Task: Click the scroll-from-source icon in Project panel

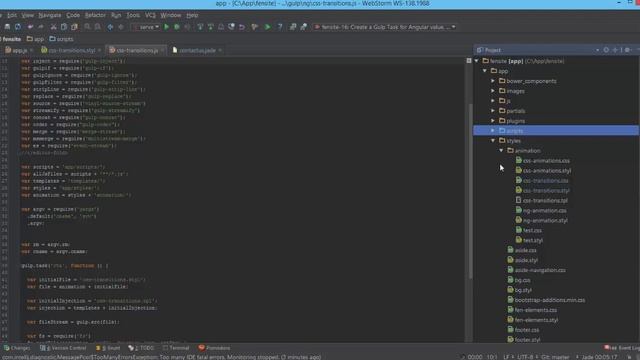Action: pos(606,50)
